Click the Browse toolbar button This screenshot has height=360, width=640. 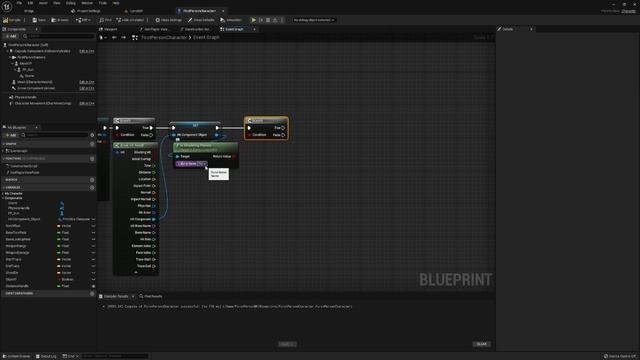coord(60,20)
